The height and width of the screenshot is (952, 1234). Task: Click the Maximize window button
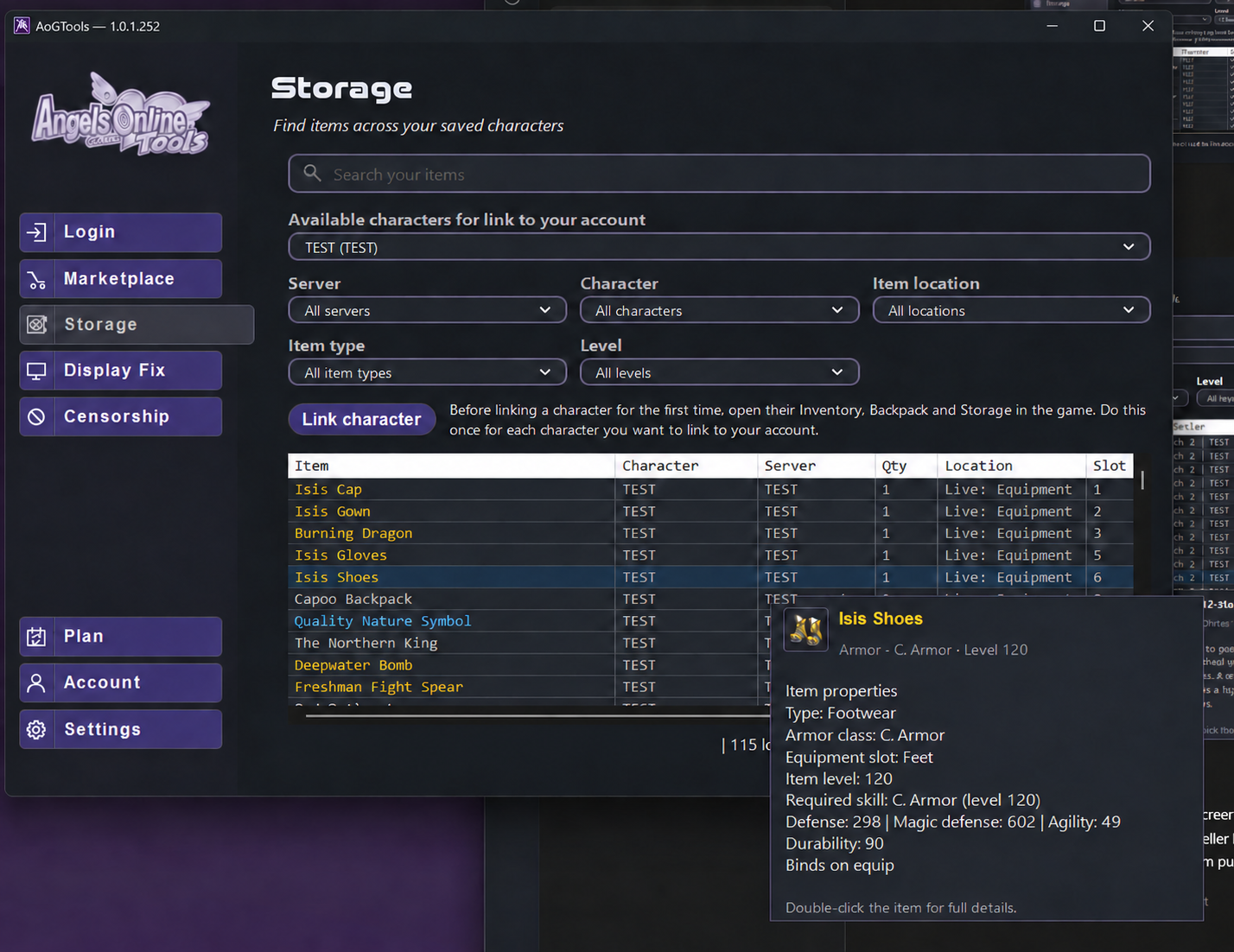click(1099, 26)
